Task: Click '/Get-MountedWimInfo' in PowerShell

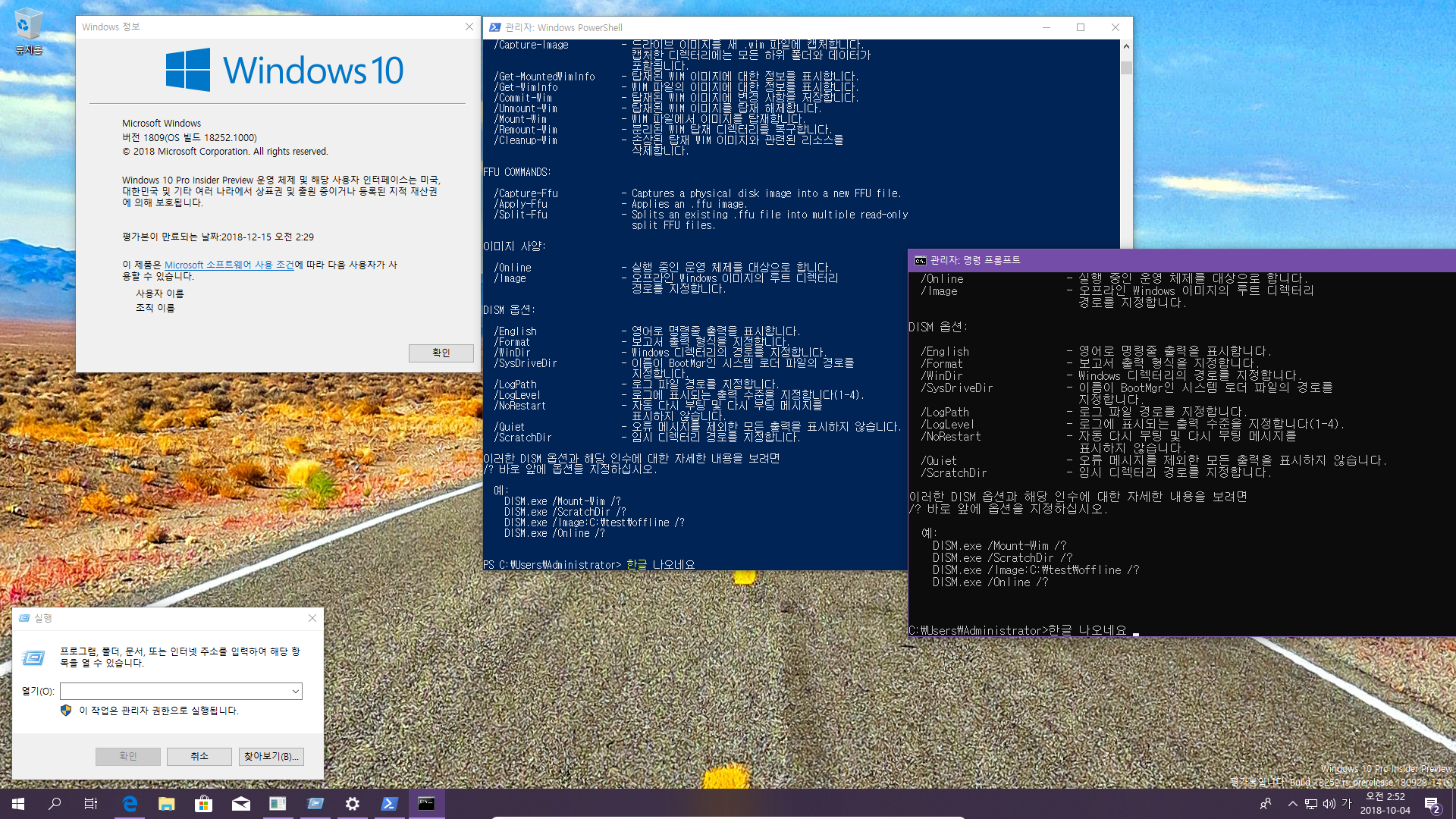Action: [544, 77]
